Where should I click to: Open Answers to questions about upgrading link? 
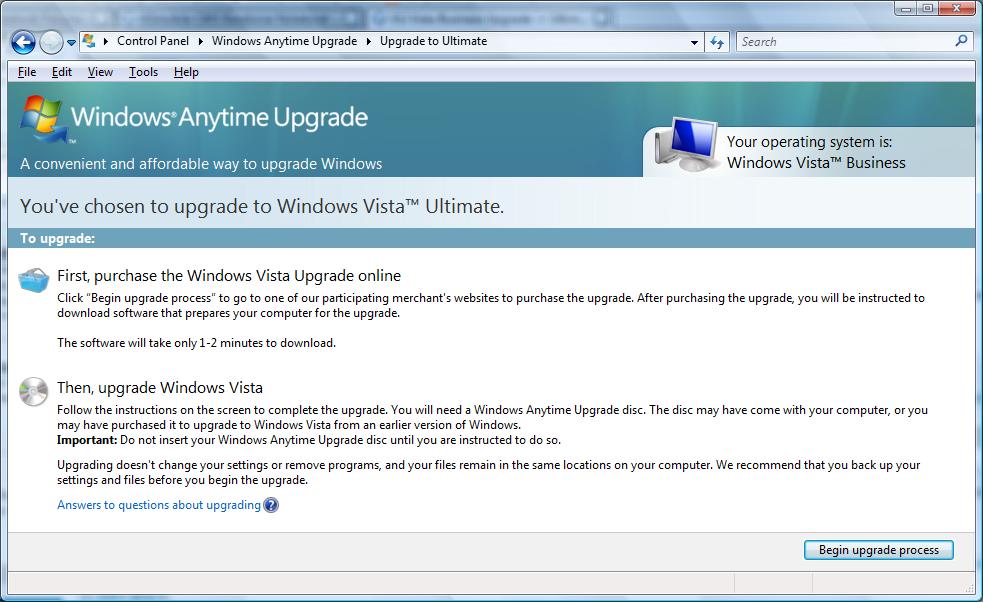[x=159, y=505]
